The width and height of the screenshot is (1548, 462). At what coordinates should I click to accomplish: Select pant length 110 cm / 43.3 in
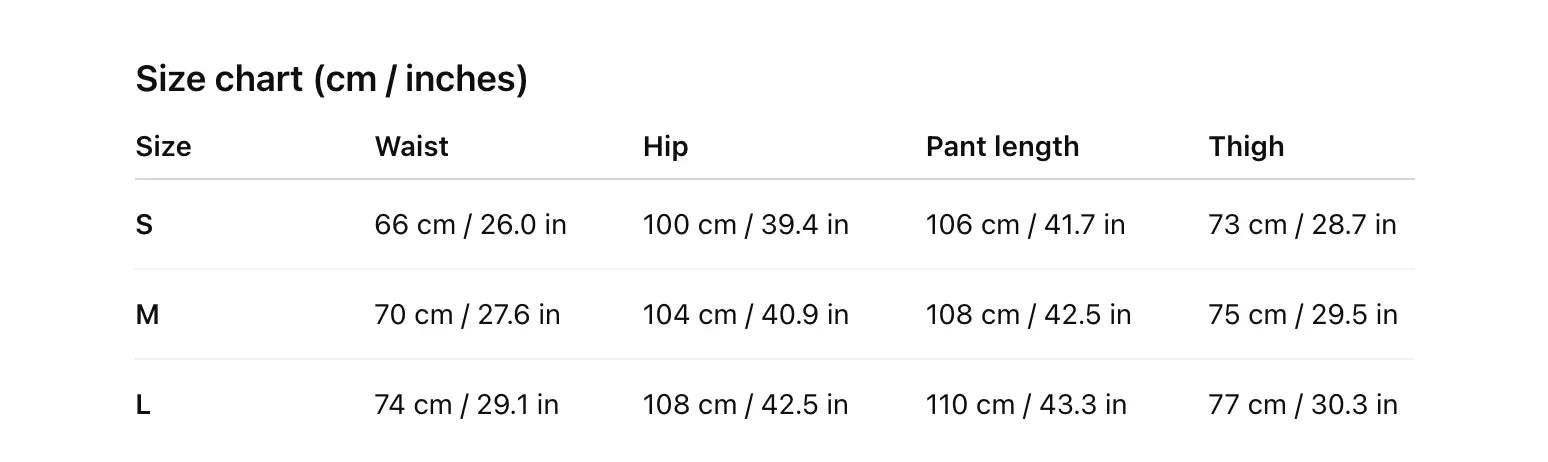1026,405
